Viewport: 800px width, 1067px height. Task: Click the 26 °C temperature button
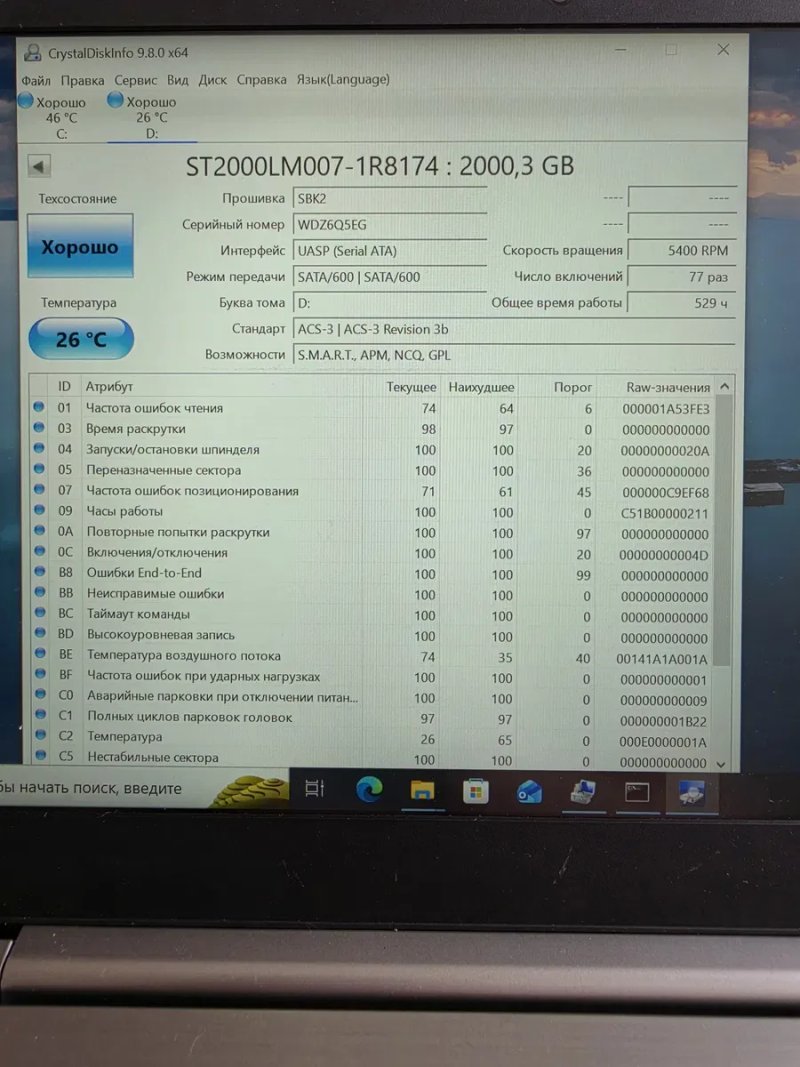81,339
